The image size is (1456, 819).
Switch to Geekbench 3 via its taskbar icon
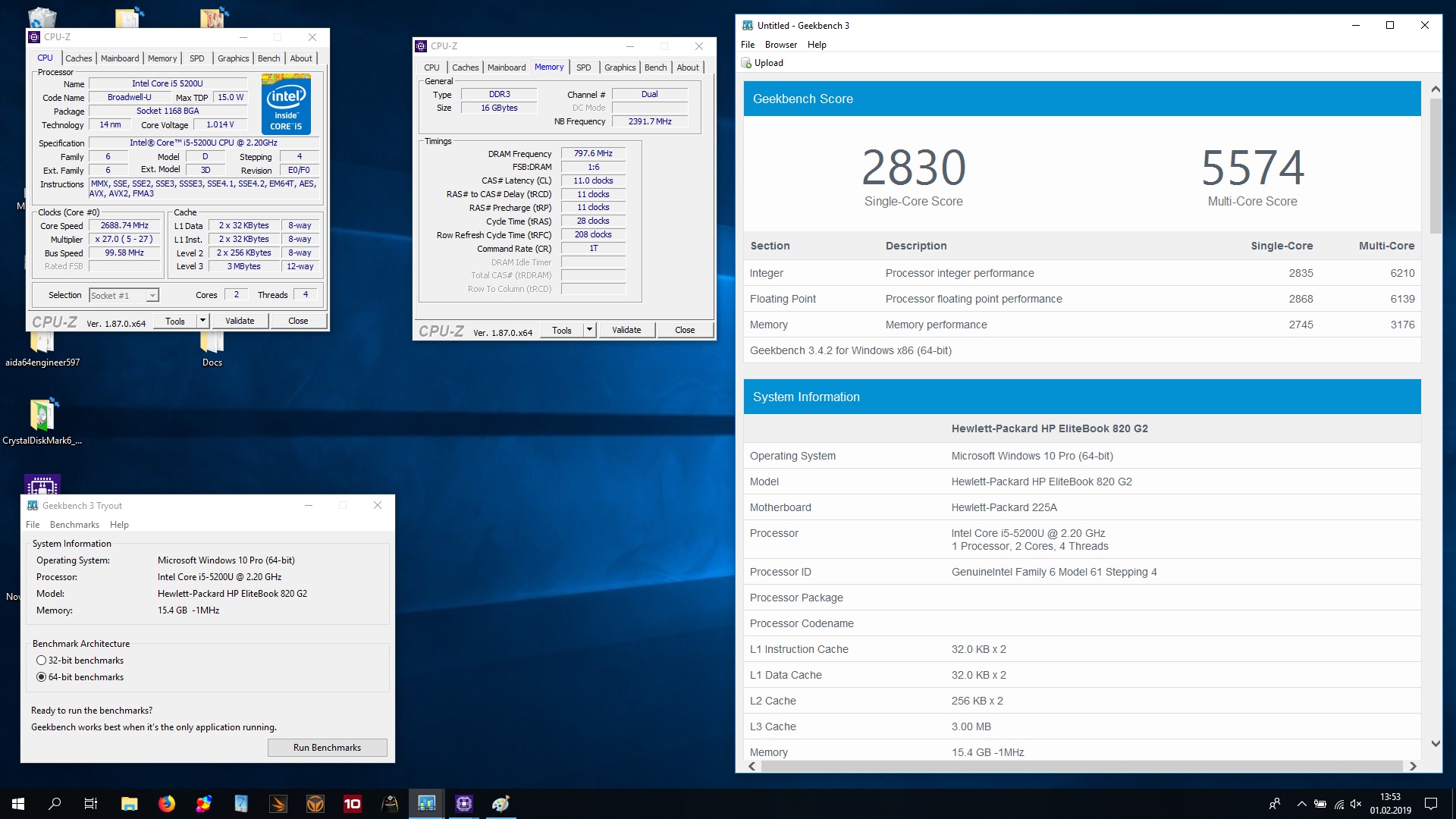pos(427,804)
